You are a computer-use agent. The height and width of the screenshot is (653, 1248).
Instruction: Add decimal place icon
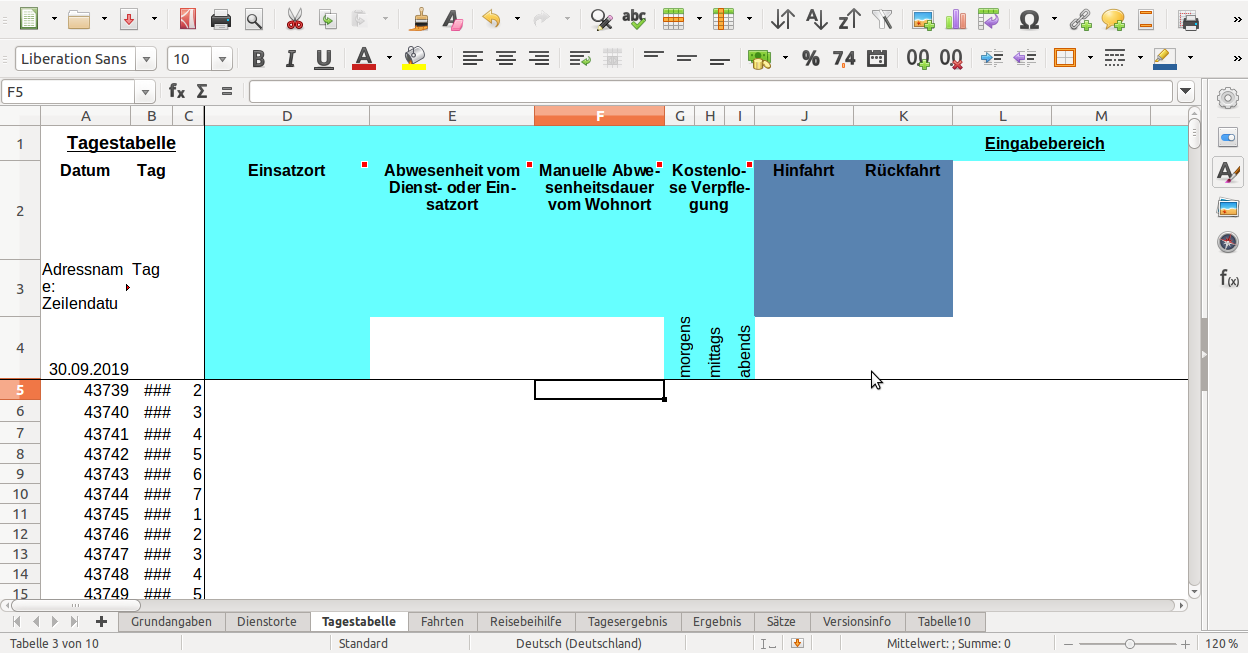click(918, 59)
